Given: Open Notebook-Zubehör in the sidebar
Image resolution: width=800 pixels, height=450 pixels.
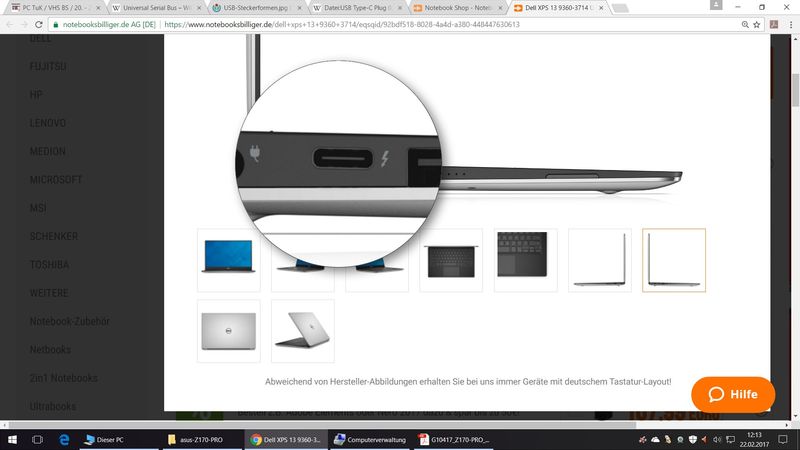Looking at the screenshot, I should point(69,321).
